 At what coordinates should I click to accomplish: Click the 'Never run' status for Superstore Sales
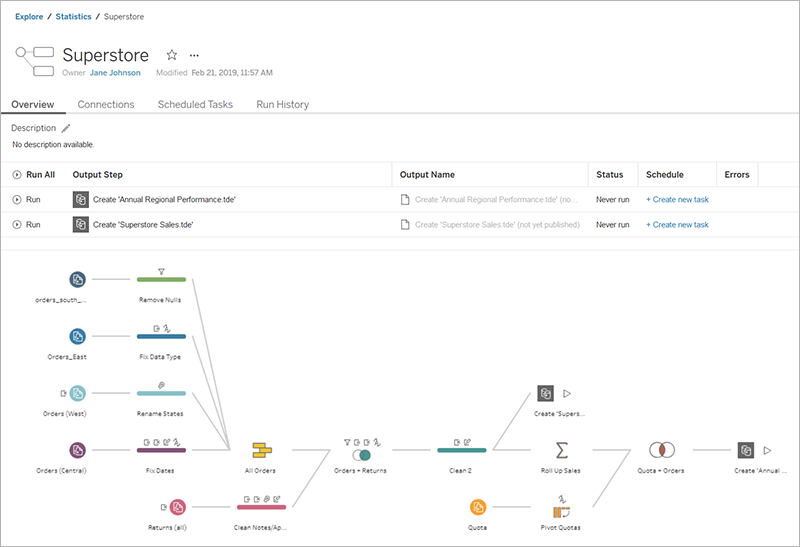(x=612, y=225)
